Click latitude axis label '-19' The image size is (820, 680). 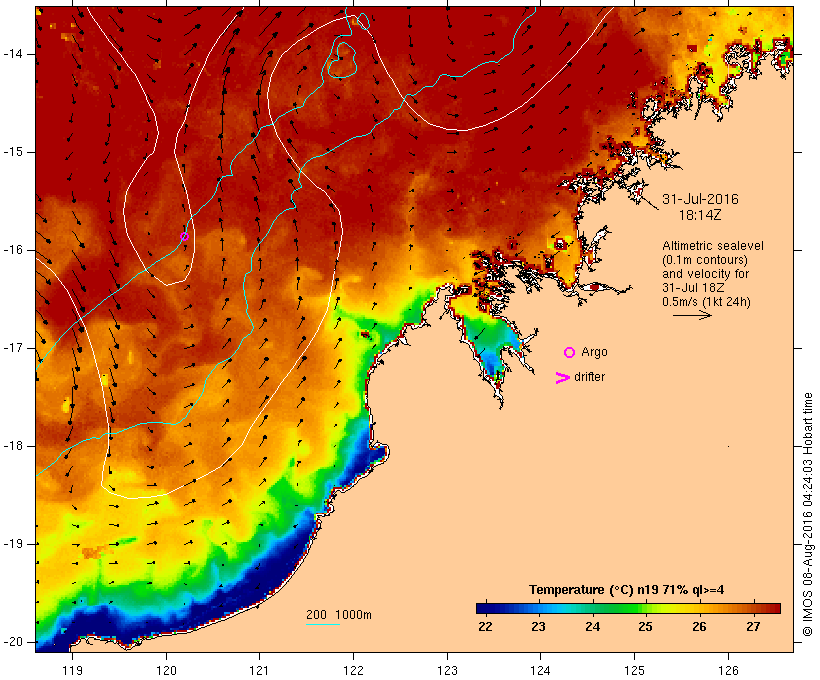click(x=13, y=544)
